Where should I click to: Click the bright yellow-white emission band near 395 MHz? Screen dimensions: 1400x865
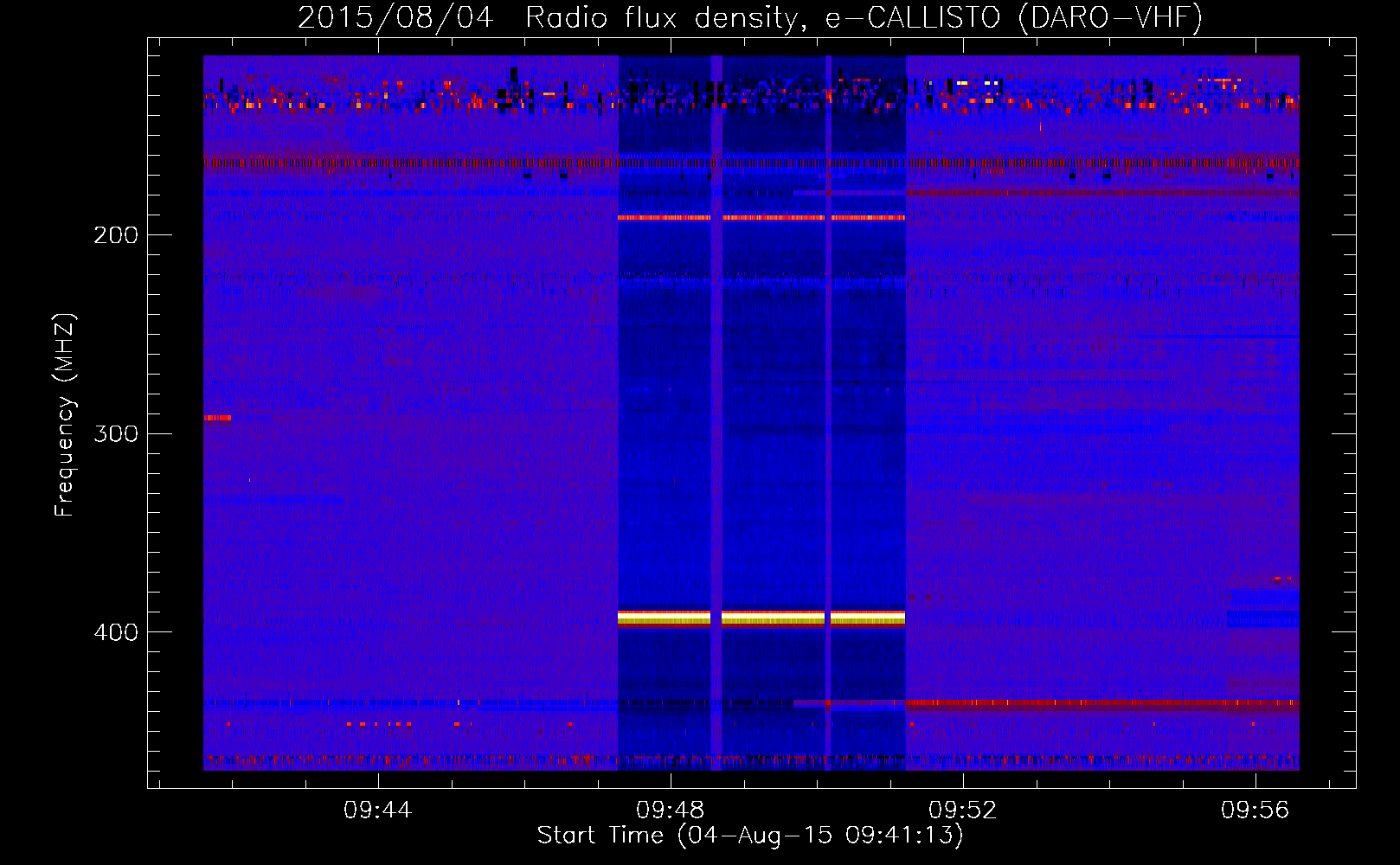[x=761, y=618]
